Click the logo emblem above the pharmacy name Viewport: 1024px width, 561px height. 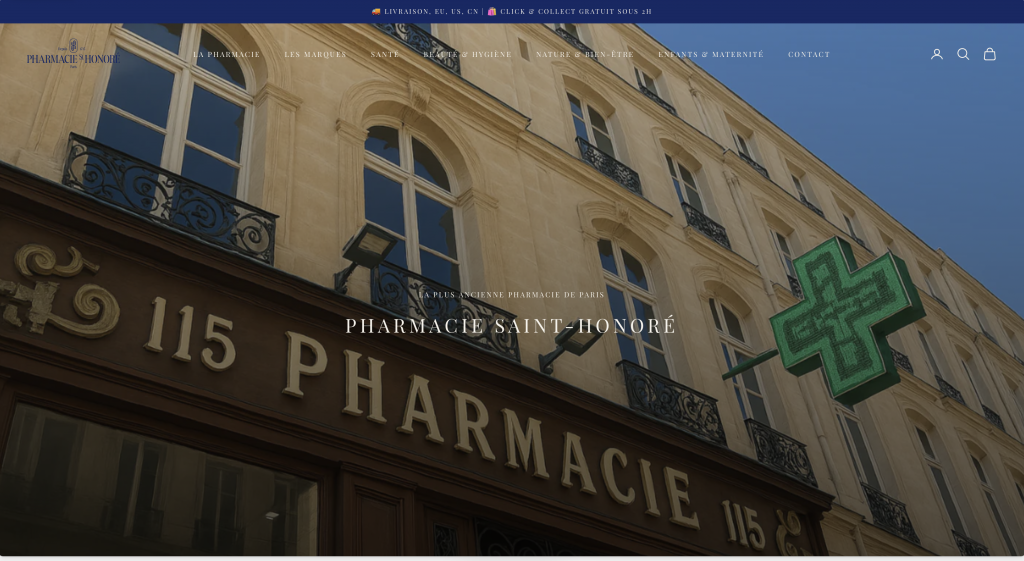[x=73, y=45]
